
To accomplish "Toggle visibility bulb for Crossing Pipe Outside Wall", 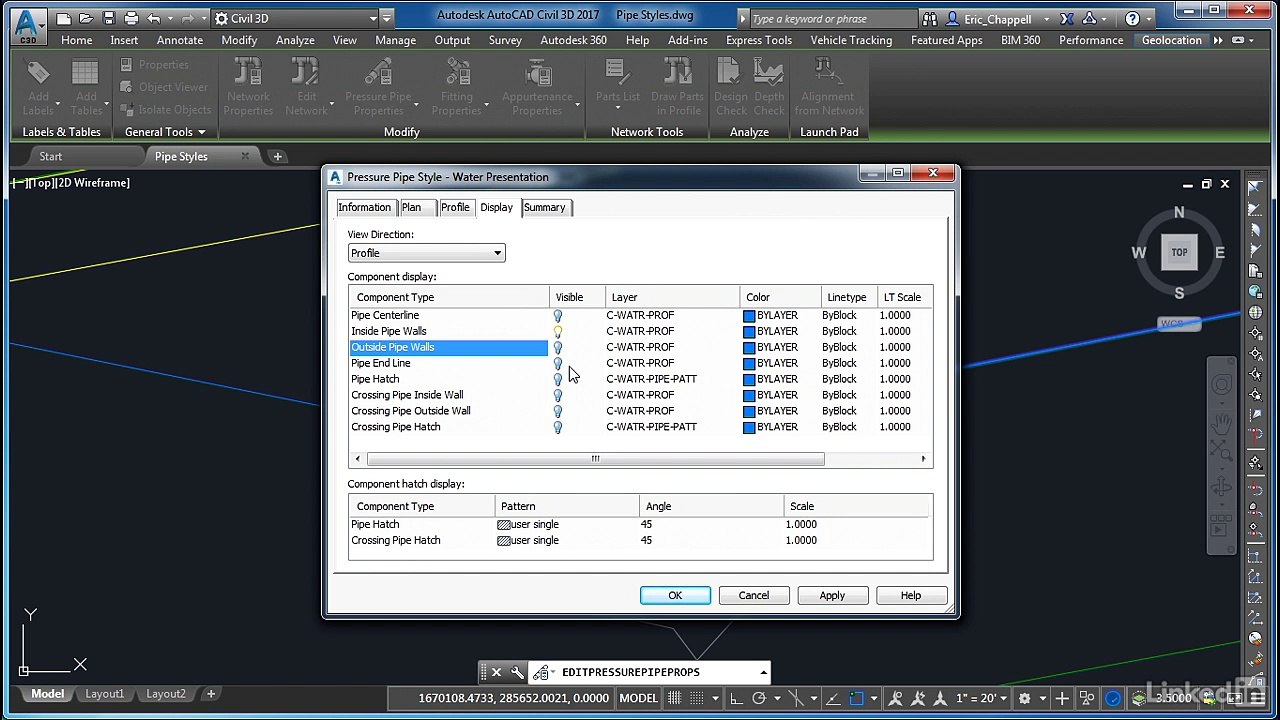I will (x=558, y=411).
